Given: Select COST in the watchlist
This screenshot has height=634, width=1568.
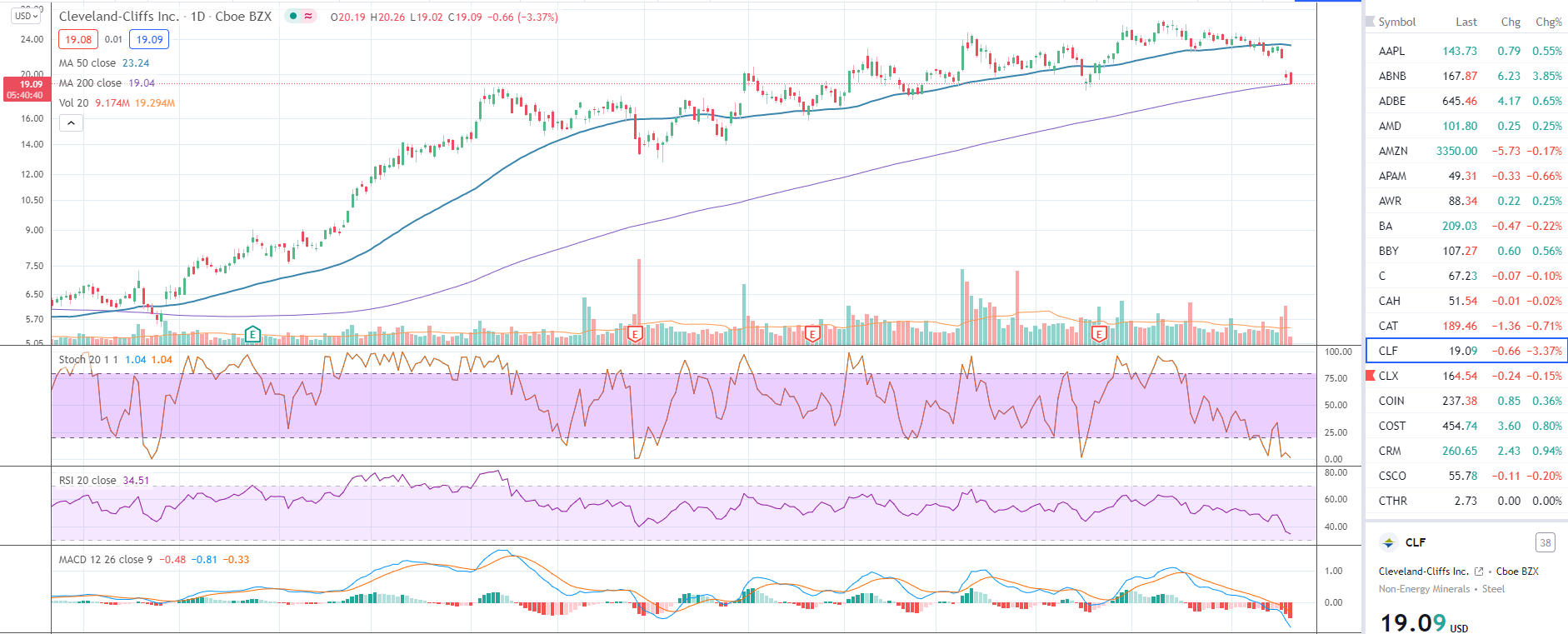Looking at the screenshot, I should click(1466, 426).
